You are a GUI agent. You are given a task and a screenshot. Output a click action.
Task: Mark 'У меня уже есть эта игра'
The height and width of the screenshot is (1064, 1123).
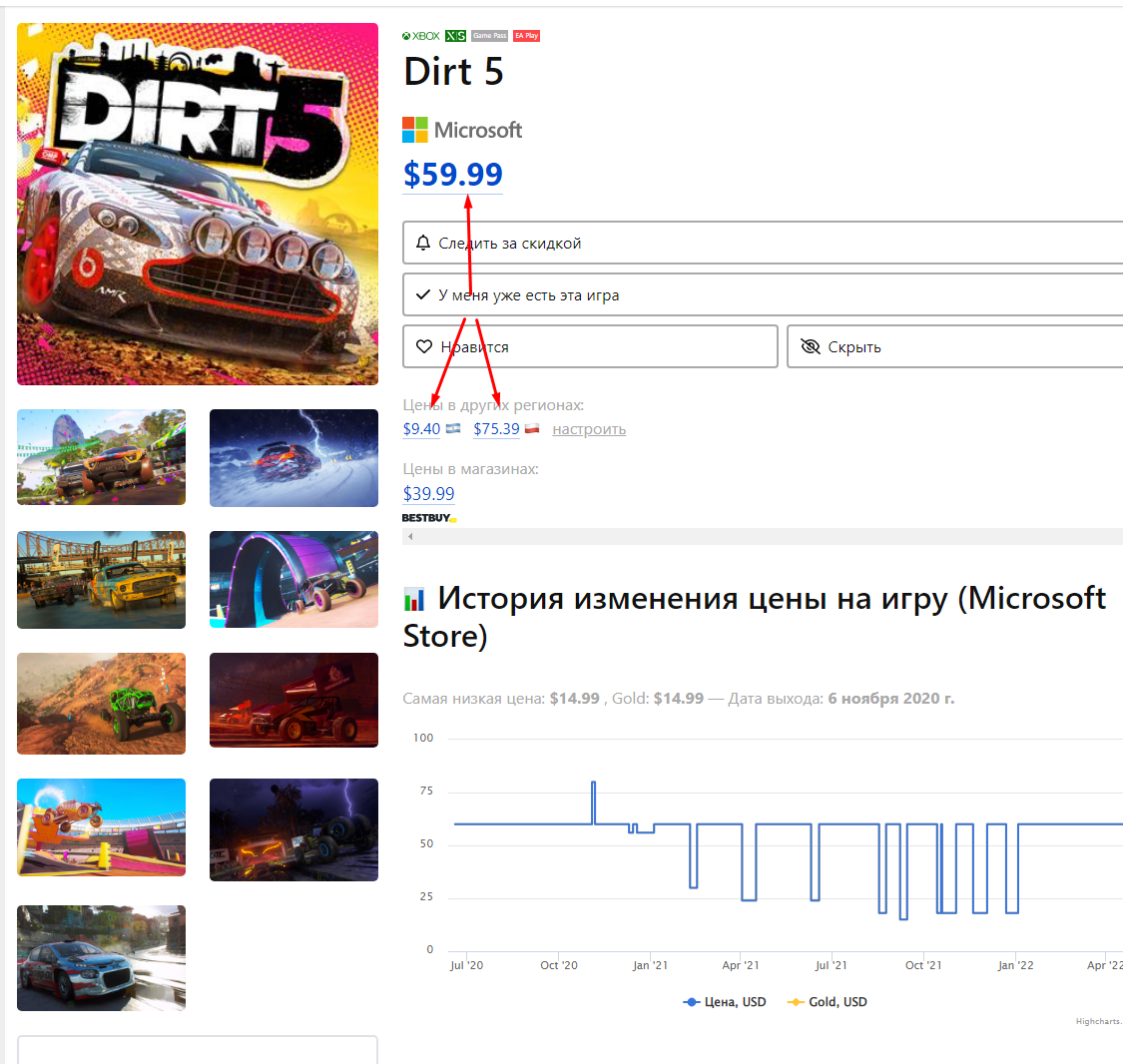(x=763, y=294)
